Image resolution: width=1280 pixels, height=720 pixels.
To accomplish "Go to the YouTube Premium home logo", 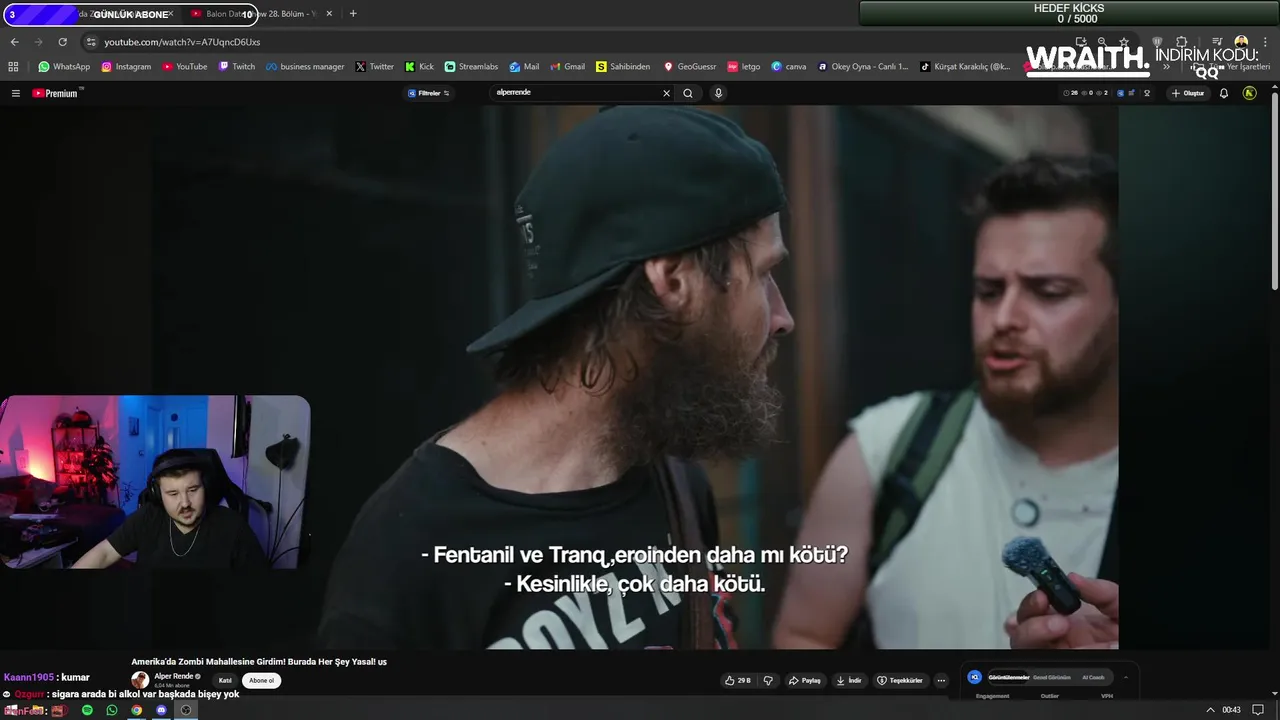I will [55, 93].
